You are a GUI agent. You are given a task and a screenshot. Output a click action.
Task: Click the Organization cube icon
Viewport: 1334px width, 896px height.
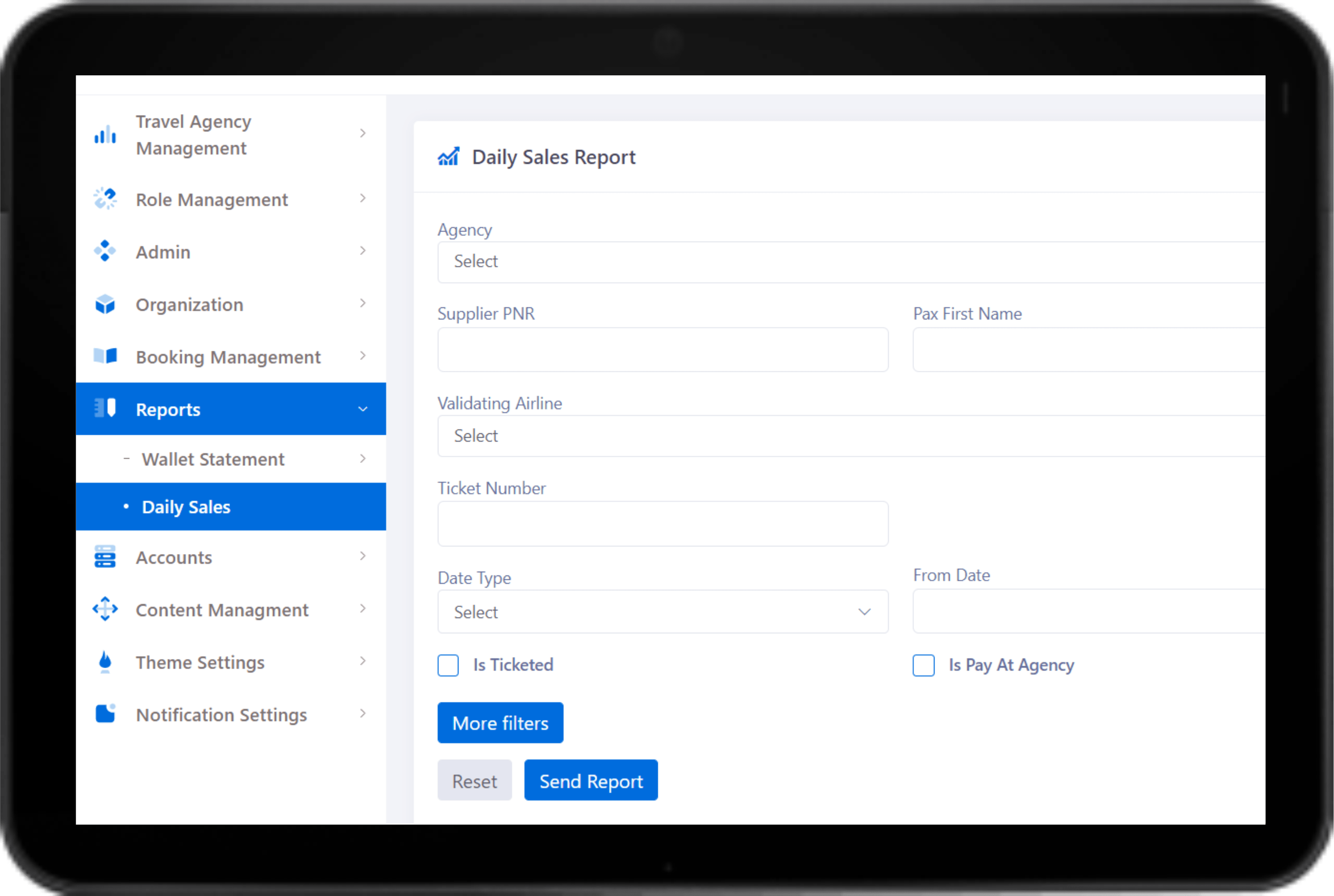(x=105, y=304)
